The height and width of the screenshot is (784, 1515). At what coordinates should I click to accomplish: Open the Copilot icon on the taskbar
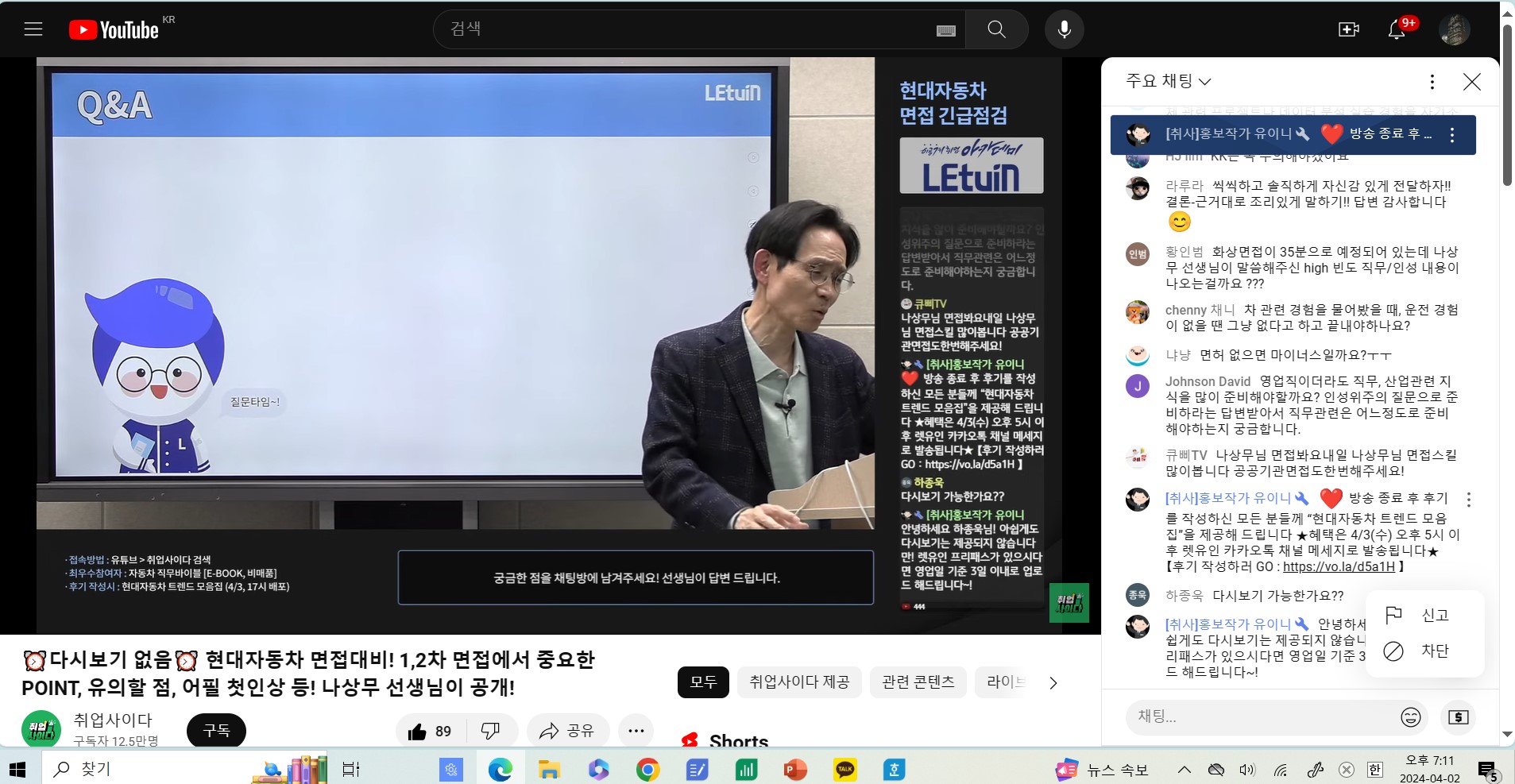click(x=598, y=769)
